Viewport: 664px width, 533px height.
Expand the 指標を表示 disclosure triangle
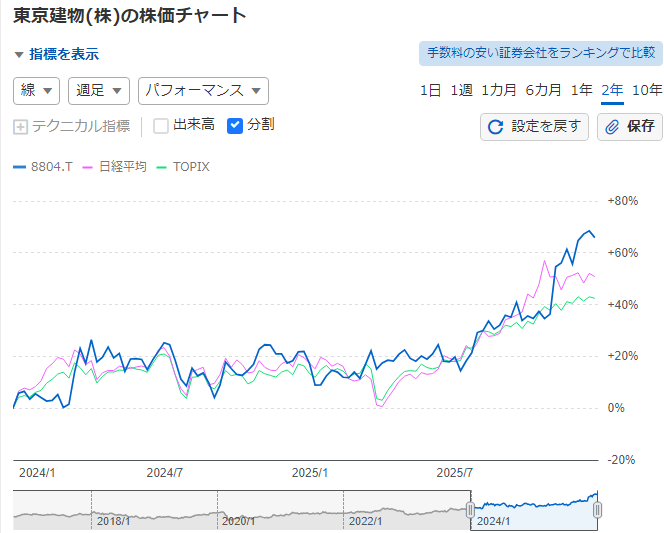pyautogui.click(x=19, y=55)
